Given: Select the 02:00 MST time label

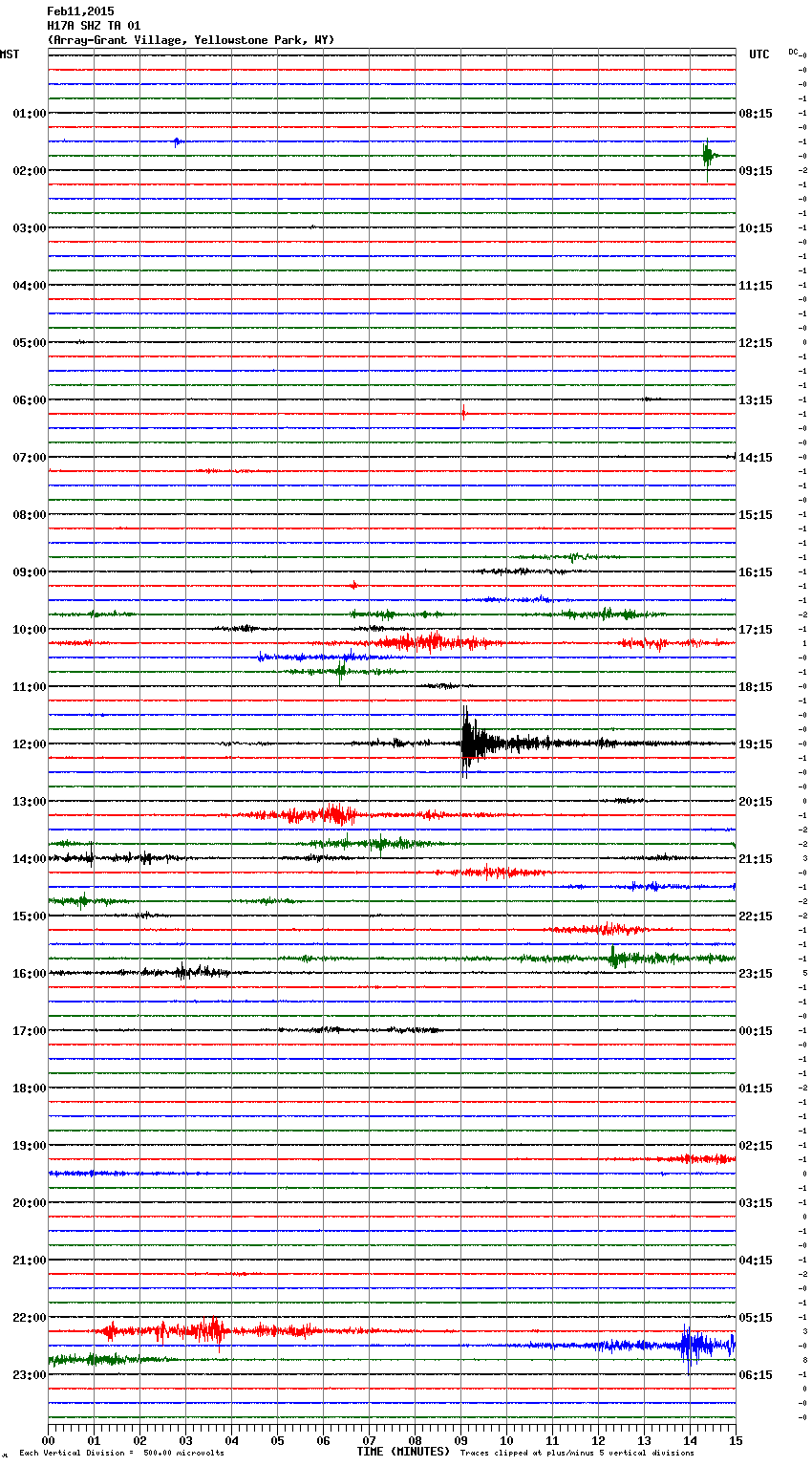Looking at the screenshot, I should point(30,171).
